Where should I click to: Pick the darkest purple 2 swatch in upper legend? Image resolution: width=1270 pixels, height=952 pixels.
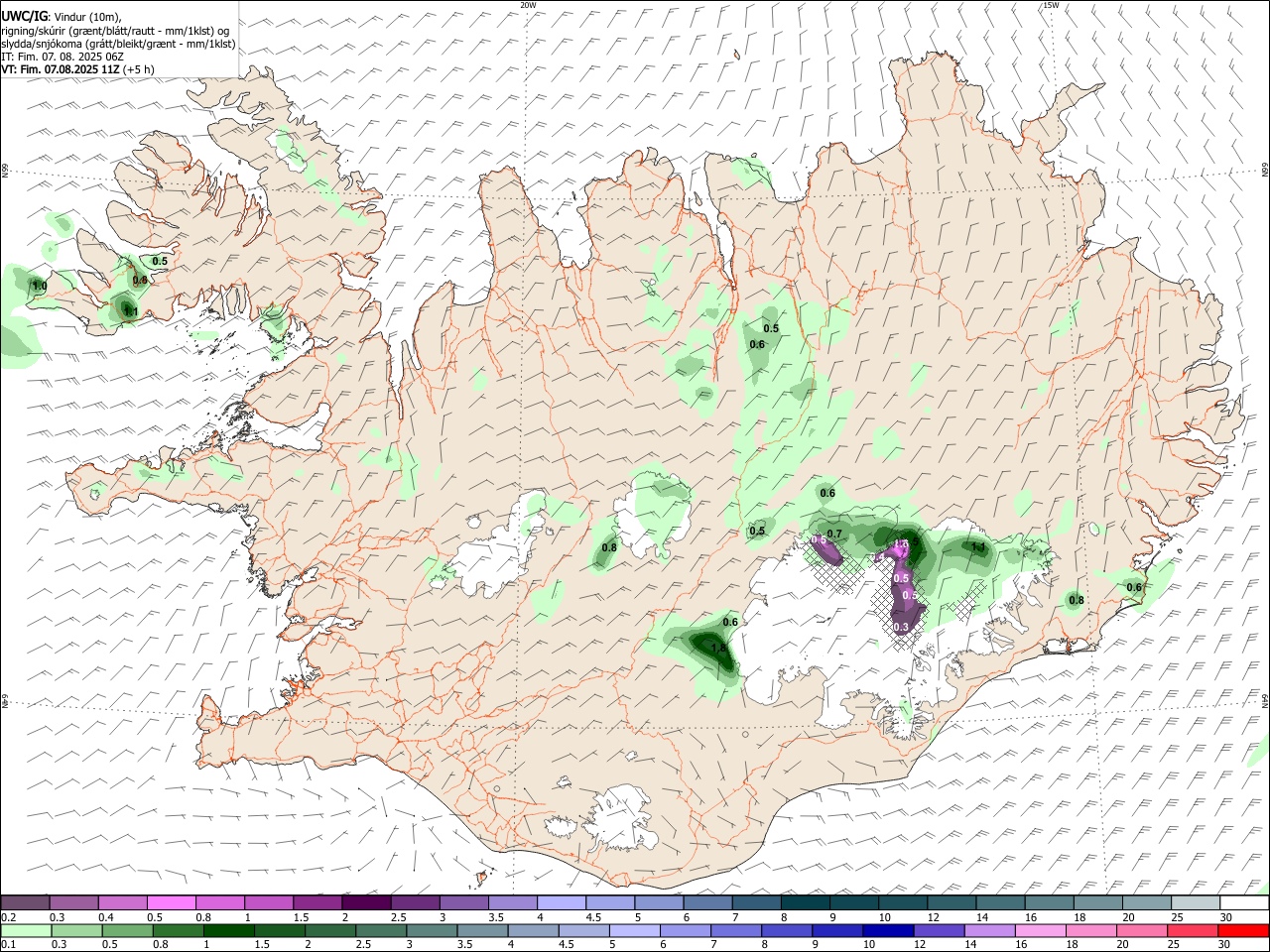click(366, 902)
